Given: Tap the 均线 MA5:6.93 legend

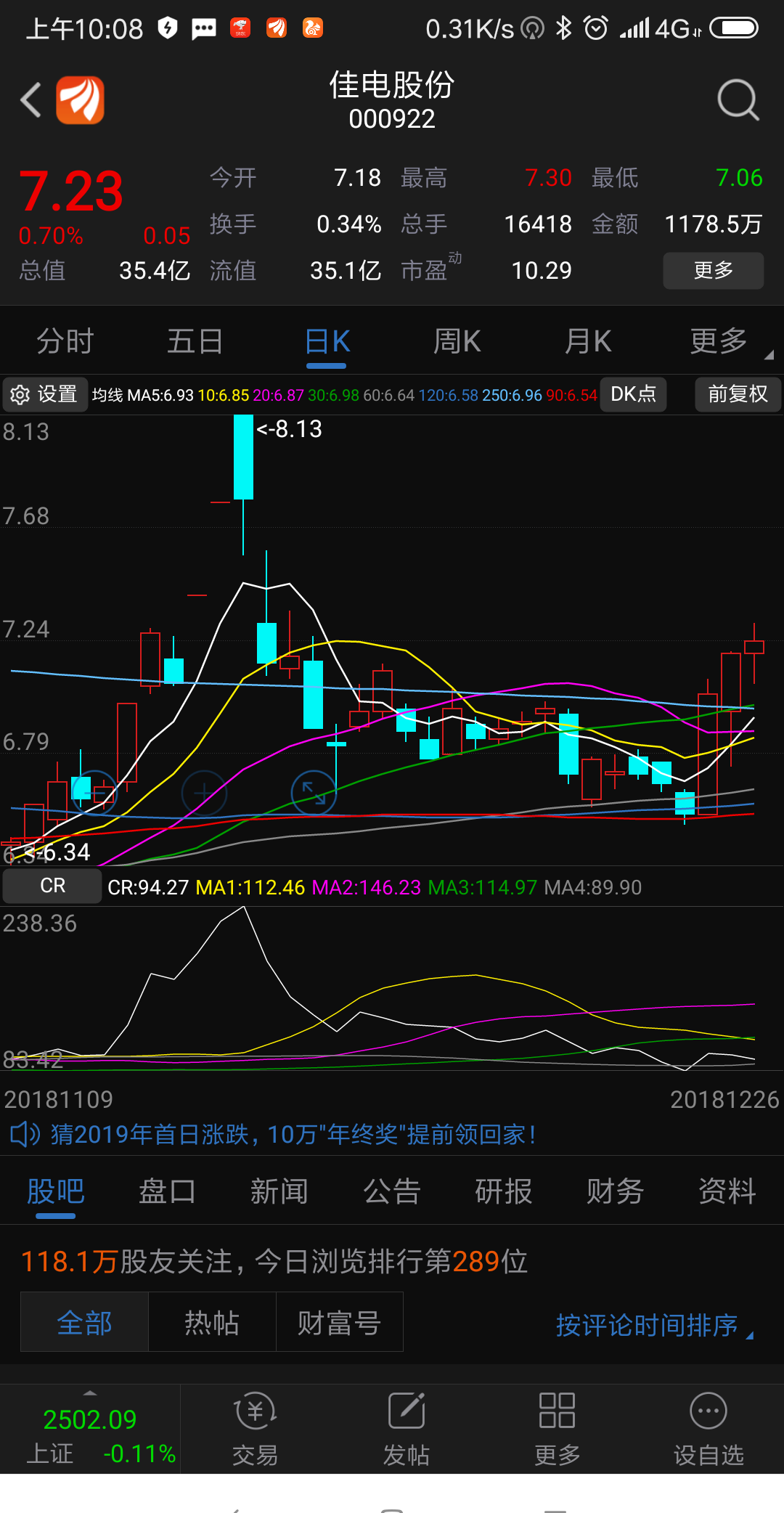Looking at the screenshot, I should pos(143,395).
